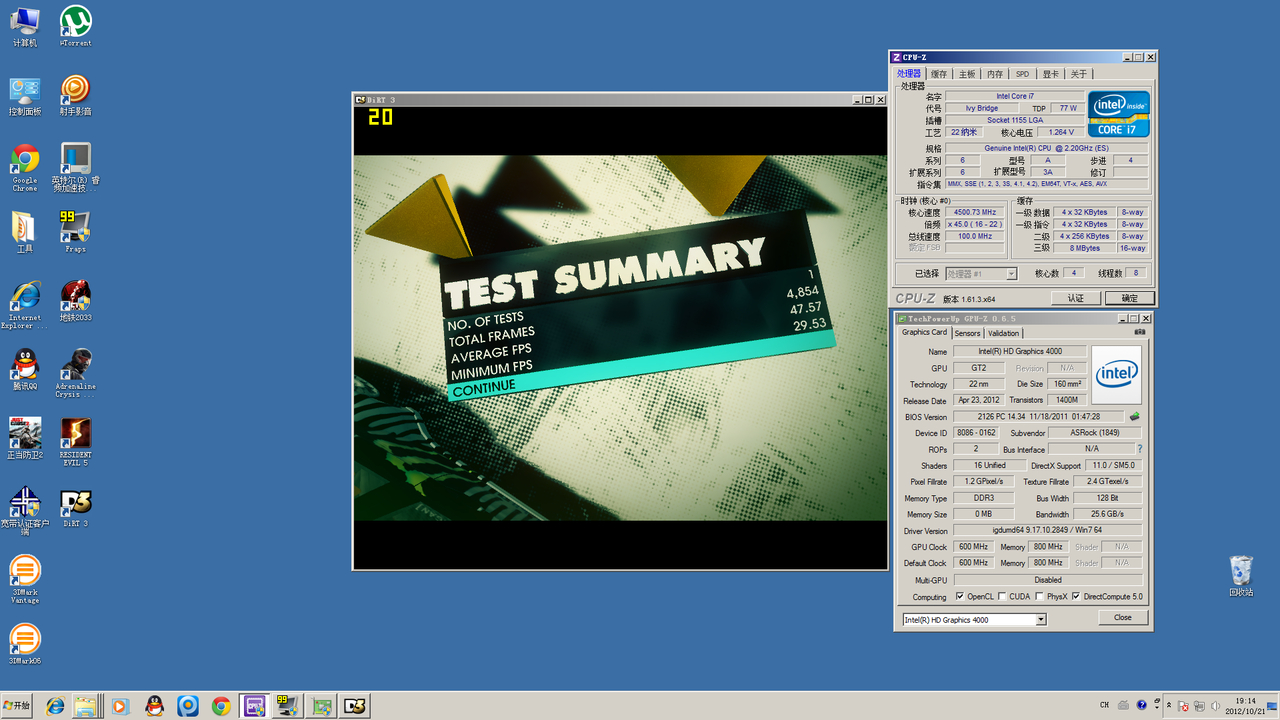Open the µTorrent desktop icon
The height and width of the screenshot is (720, 1280).
[75, 26]
